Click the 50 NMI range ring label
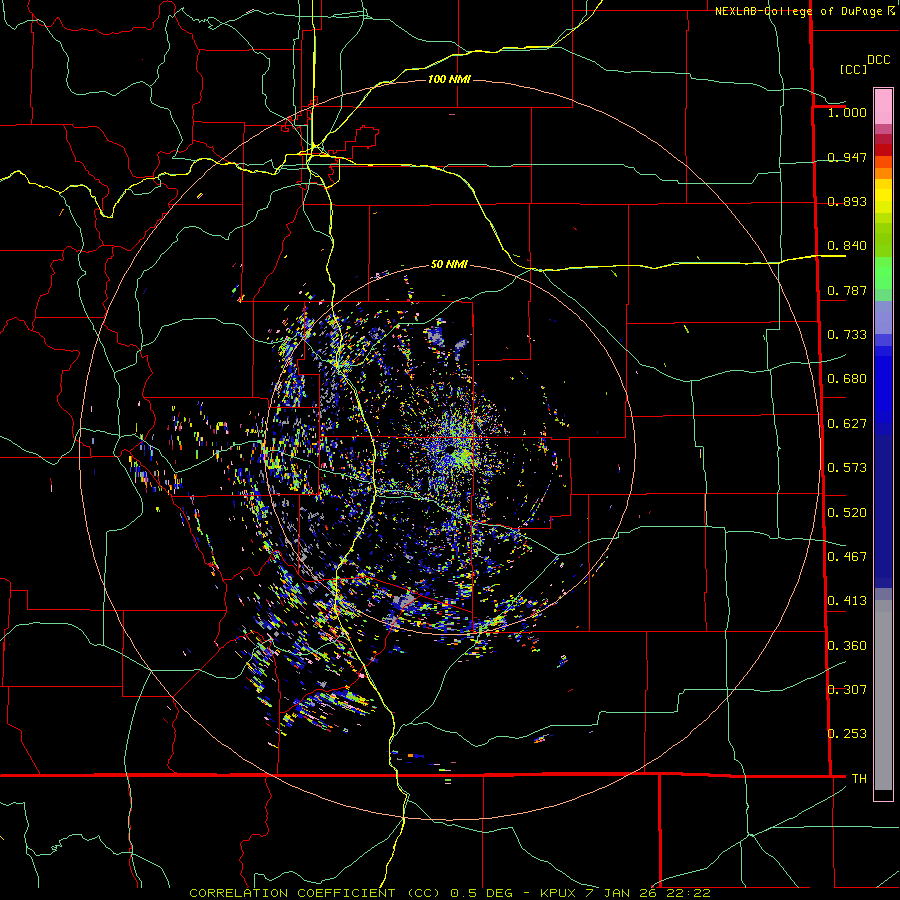This screenshot has width=900, height=900. [x=449, y=264]
